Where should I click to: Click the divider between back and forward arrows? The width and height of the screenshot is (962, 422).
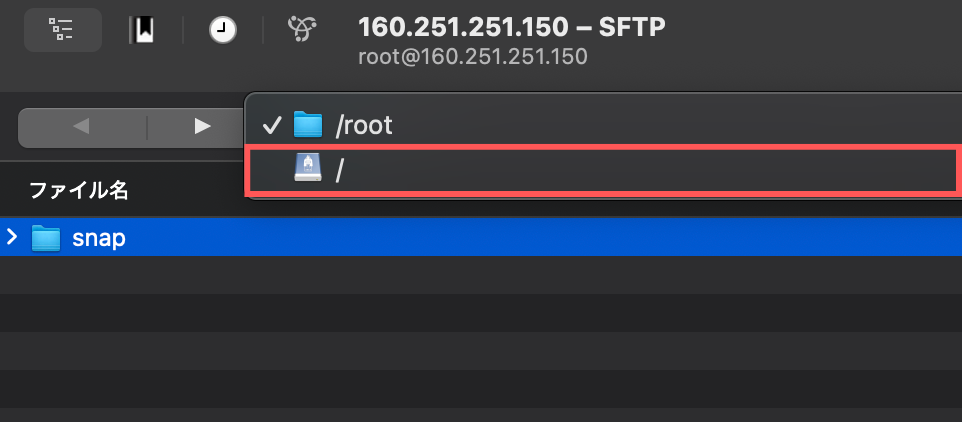pyautogui.click(x=147, y=126)
